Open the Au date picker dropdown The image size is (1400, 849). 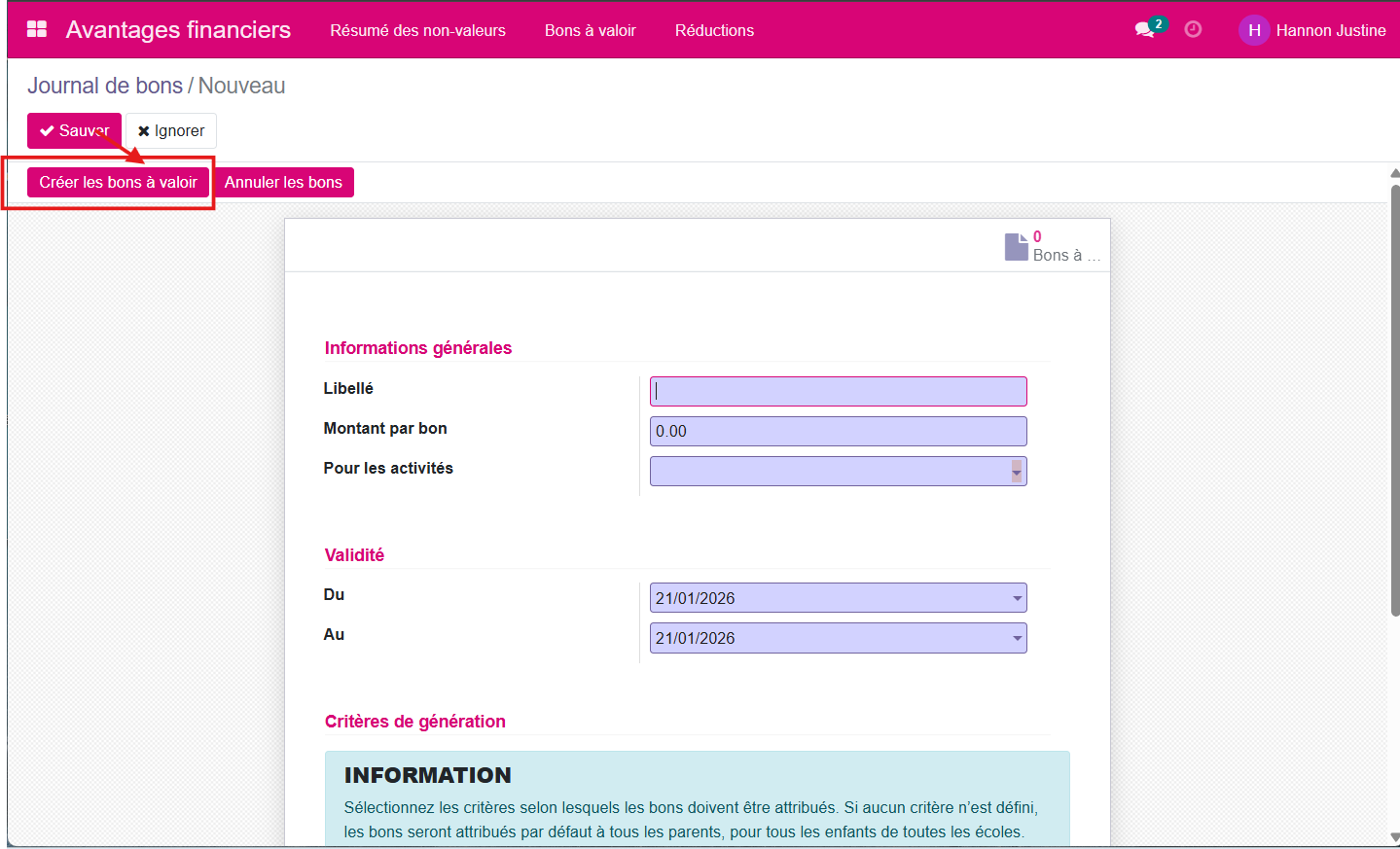coord(1017,638)
